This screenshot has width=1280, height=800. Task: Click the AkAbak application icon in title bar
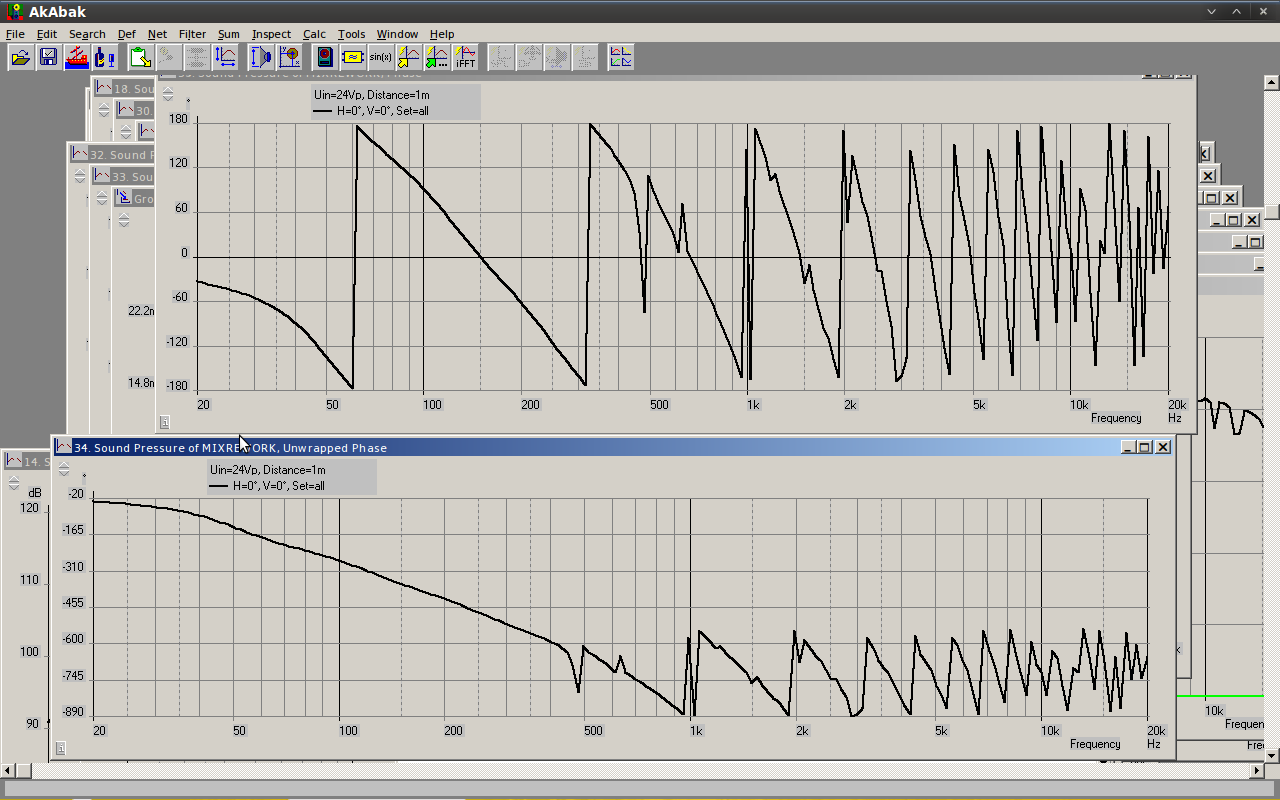[x=15, y=11]
